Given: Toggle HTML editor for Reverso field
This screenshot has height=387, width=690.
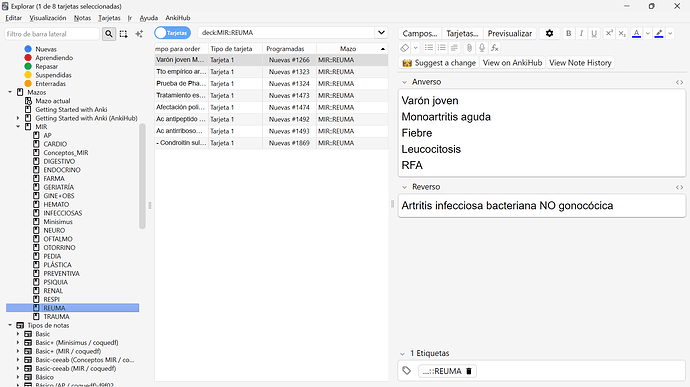Looking at the screenshot, I should (679, 187).
